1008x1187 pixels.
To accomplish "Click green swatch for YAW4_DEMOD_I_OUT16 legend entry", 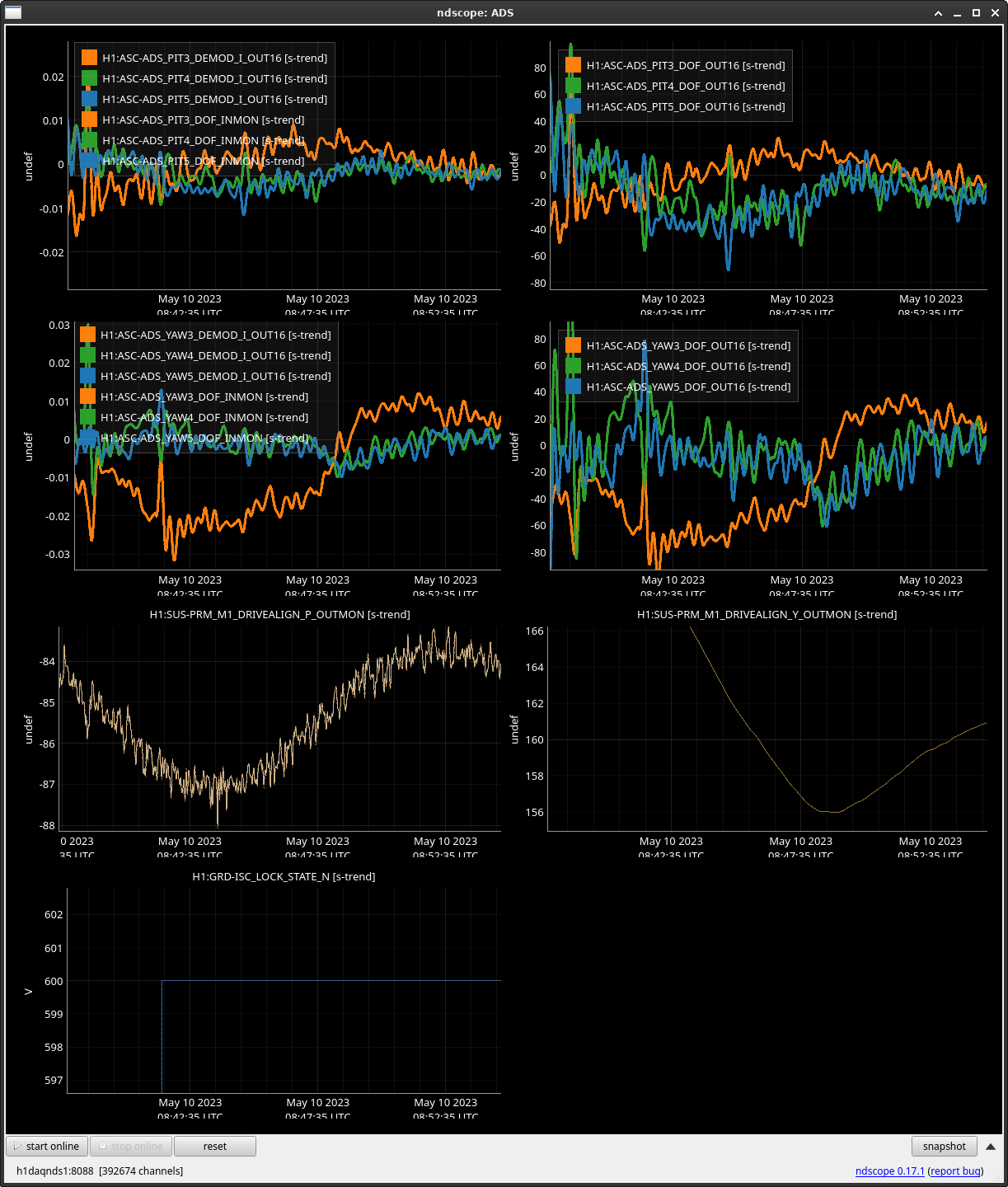I will [x=87, y=355].
